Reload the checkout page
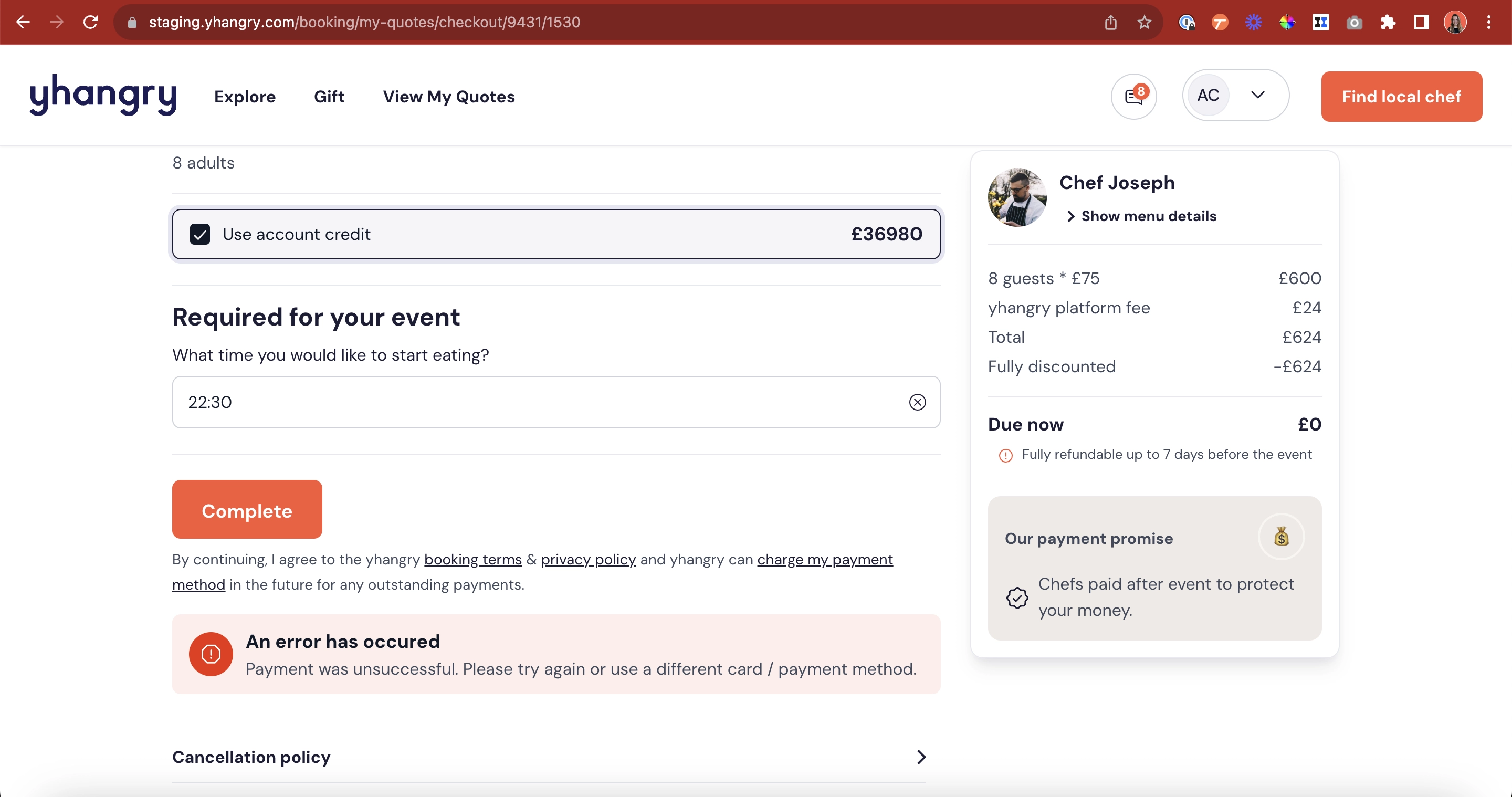 90,22
